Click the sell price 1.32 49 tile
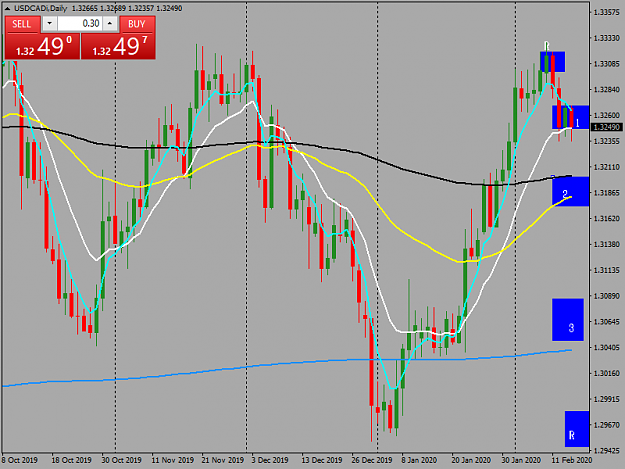 point(42,46)
